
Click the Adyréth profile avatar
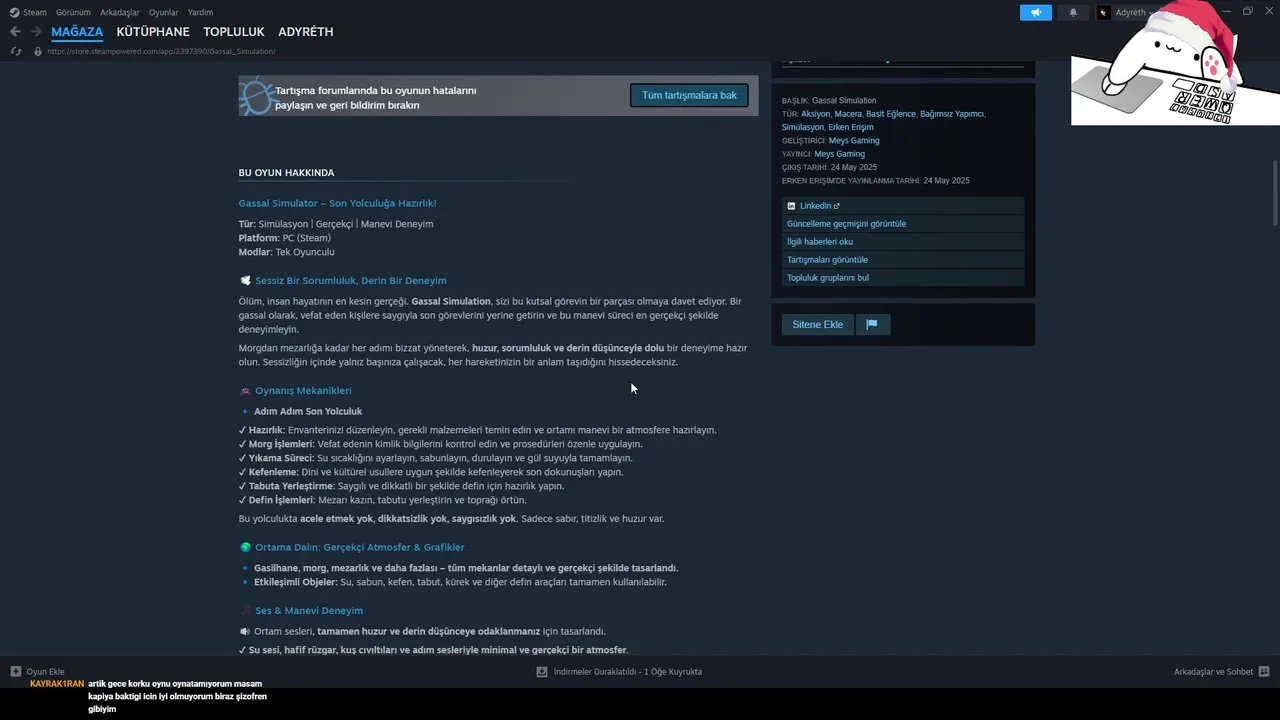click(1104, 13)
